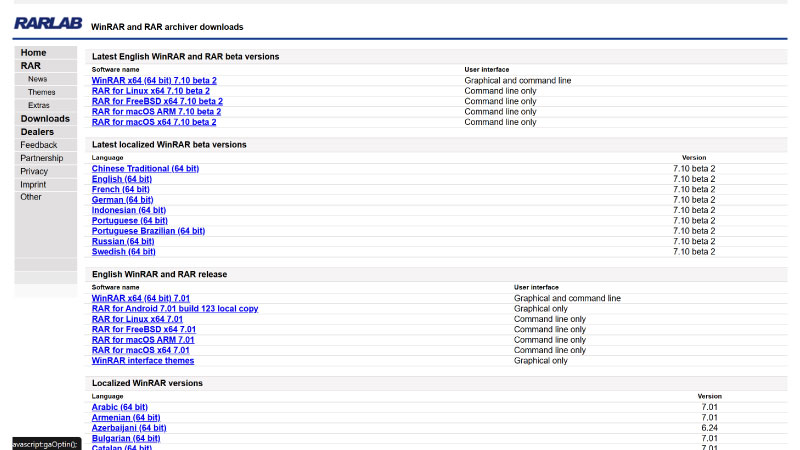Open Indonesian (64 bit) beta link
This screenshot has width=800, height=450.
tap(129, 210)
